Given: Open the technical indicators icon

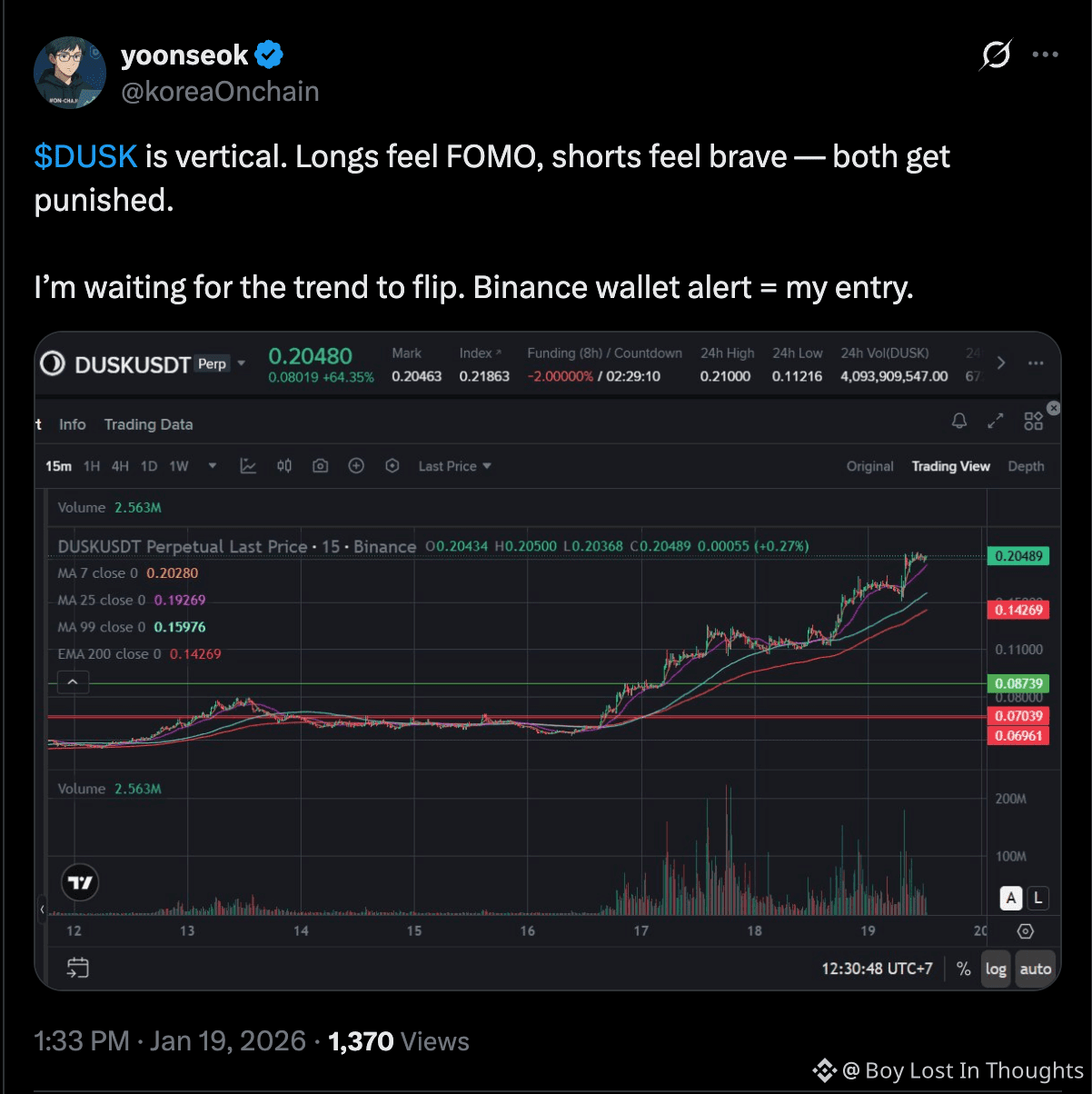Looking at the screenshot, I should pos(248,466).
